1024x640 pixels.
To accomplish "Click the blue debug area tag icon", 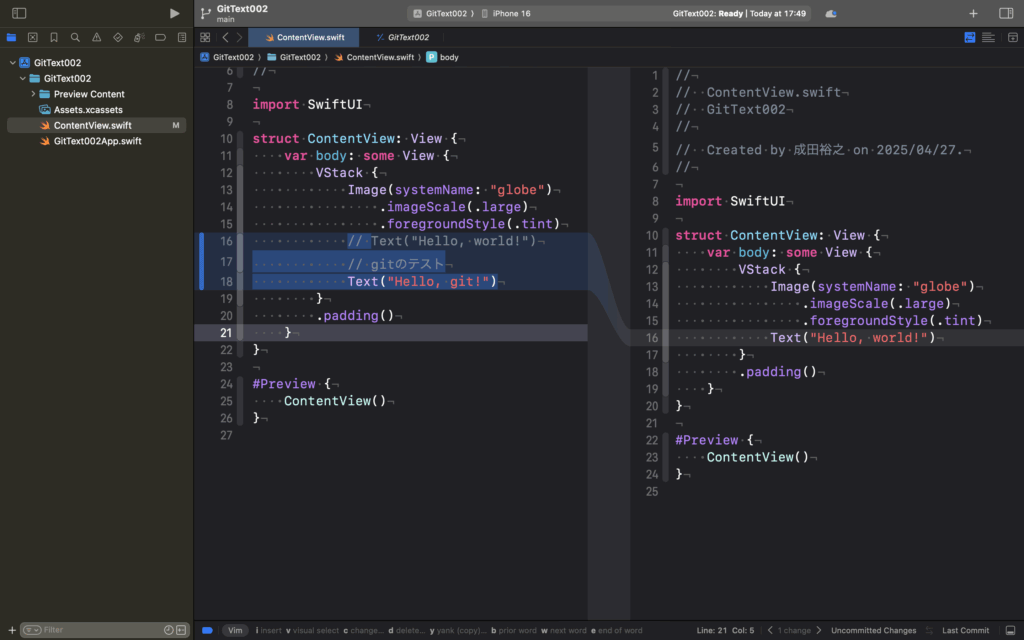I will [x=207, y=630].
